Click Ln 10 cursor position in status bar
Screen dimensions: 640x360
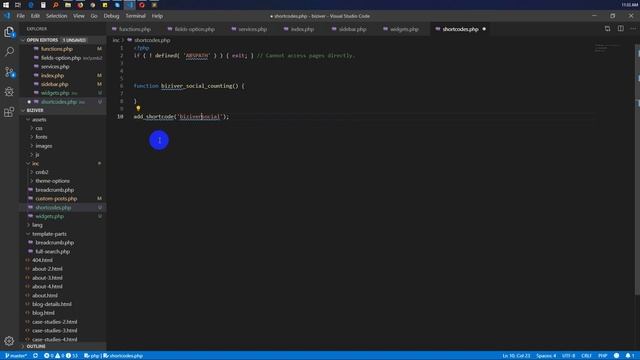[x=516, y=356]
